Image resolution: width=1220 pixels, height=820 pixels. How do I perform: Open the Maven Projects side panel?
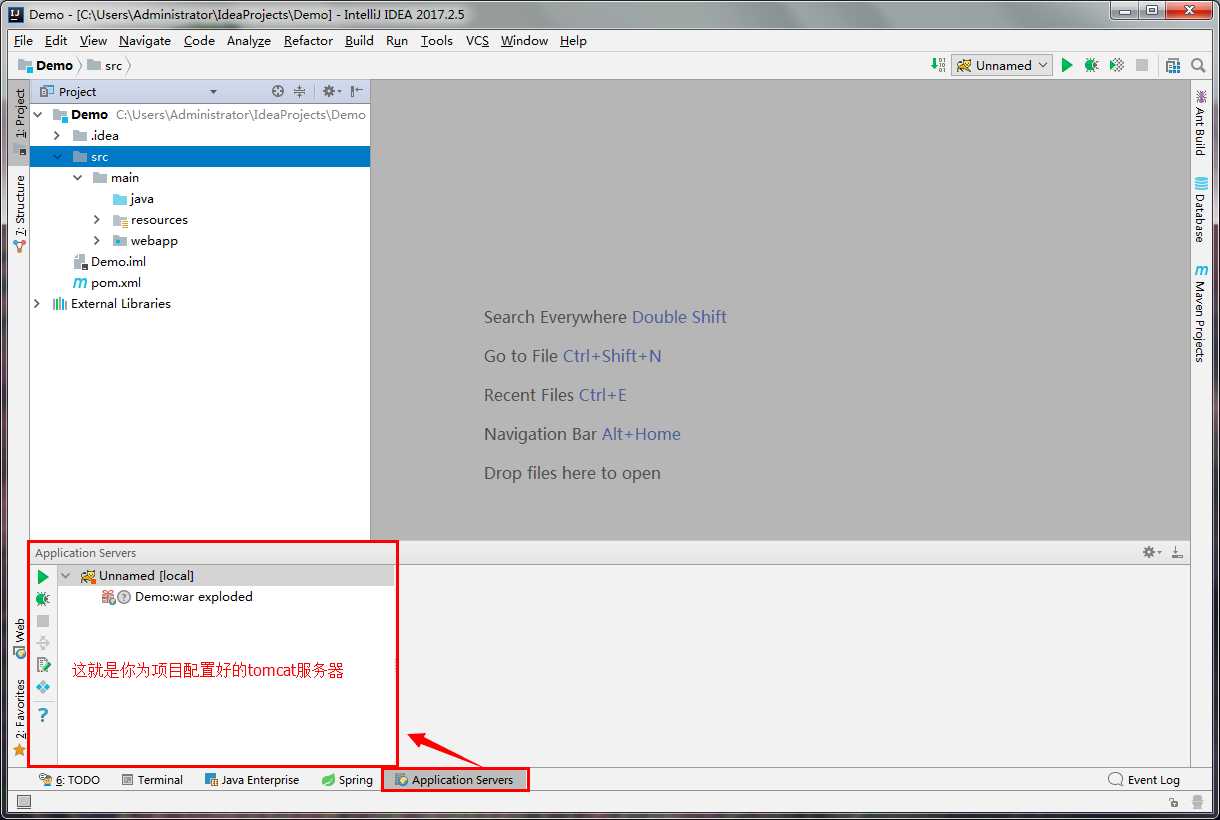[x=1200, y=313]
